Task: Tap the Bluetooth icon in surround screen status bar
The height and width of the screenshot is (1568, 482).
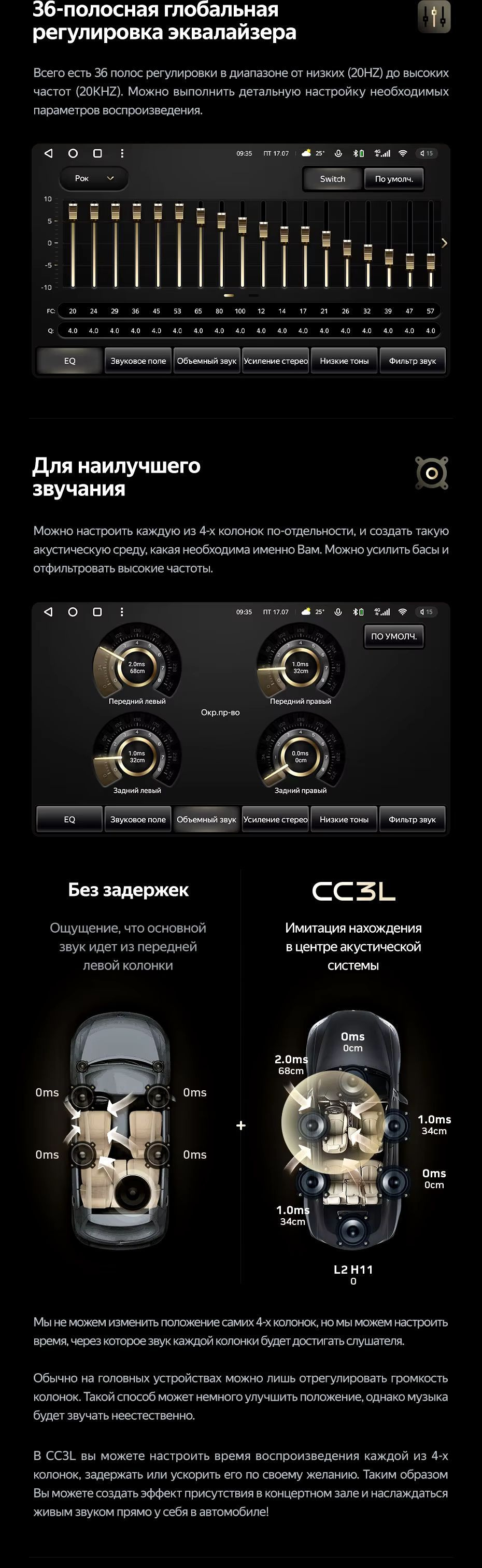Action: point(356,612)
